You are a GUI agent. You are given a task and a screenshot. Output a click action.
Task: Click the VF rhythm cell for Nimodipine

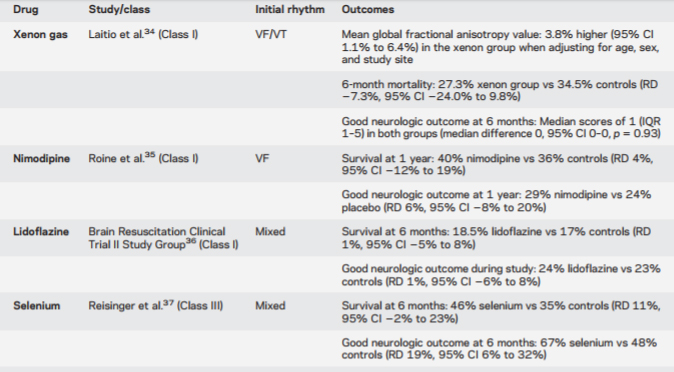click(x=262, y=158)
